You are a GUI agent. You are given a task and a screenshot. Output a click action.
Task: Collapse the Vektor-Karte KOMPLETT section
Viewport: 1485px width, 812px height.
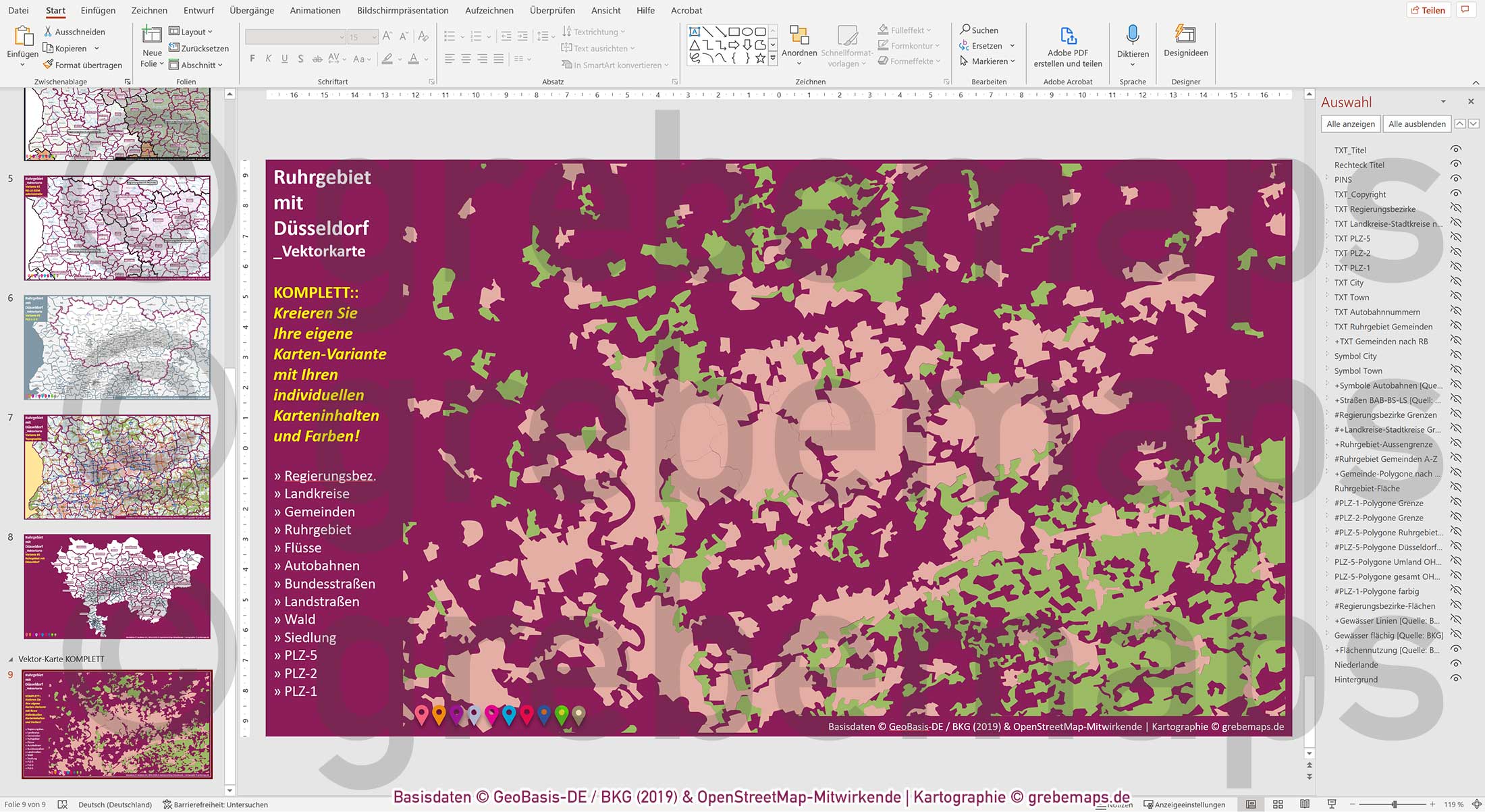pyautogui.click(x=11, y=659)
